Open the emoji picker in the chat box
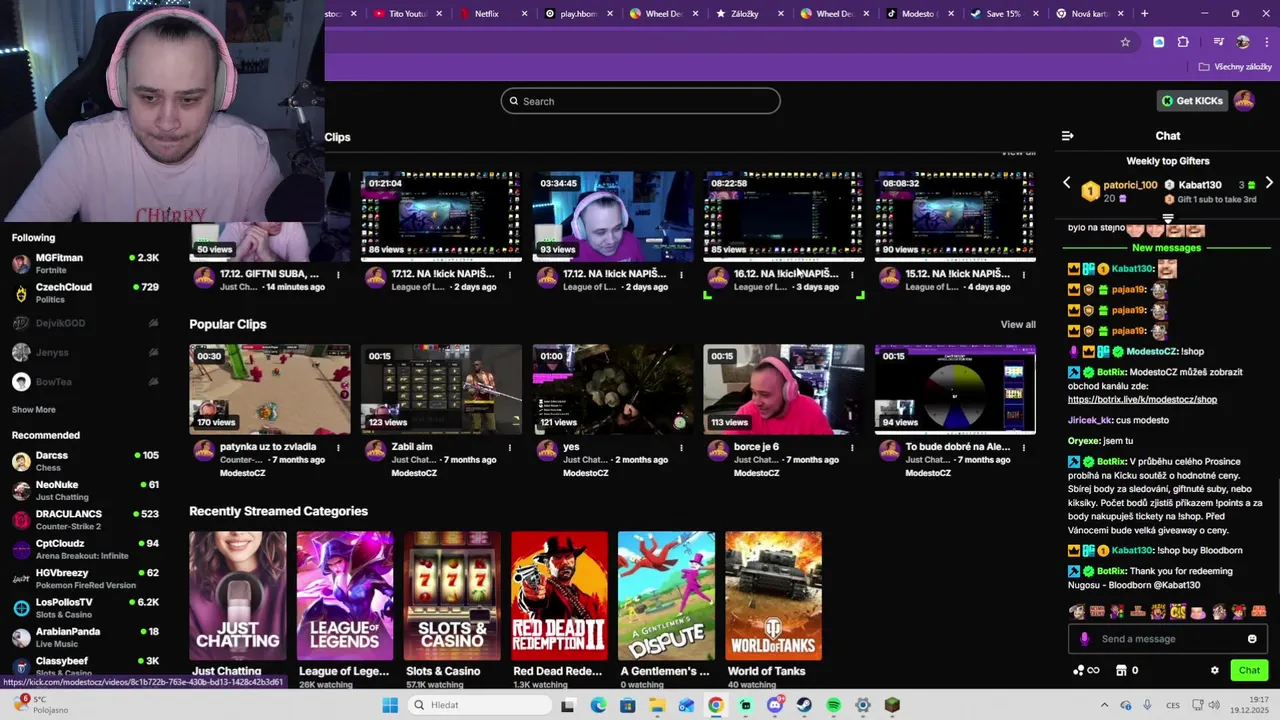Screen dimensions: 1280x720 (1252, 639)
